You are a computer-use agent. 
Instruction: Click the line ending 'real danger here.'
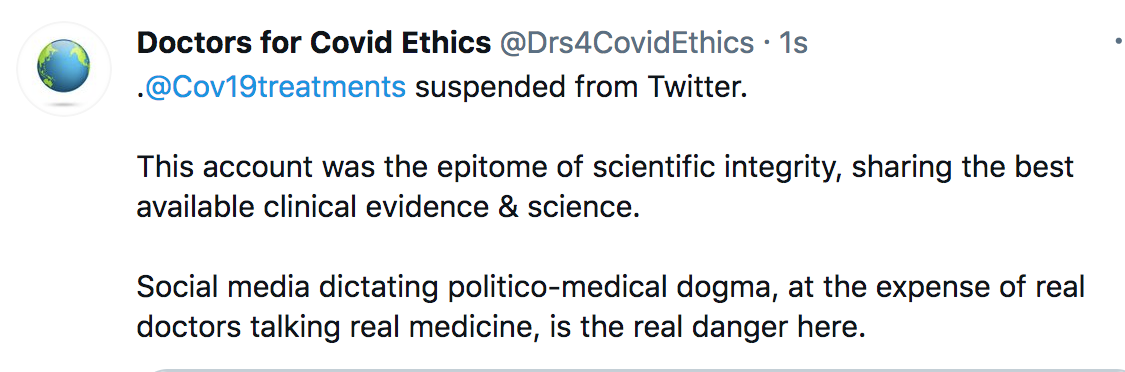(x=501, y=328)
